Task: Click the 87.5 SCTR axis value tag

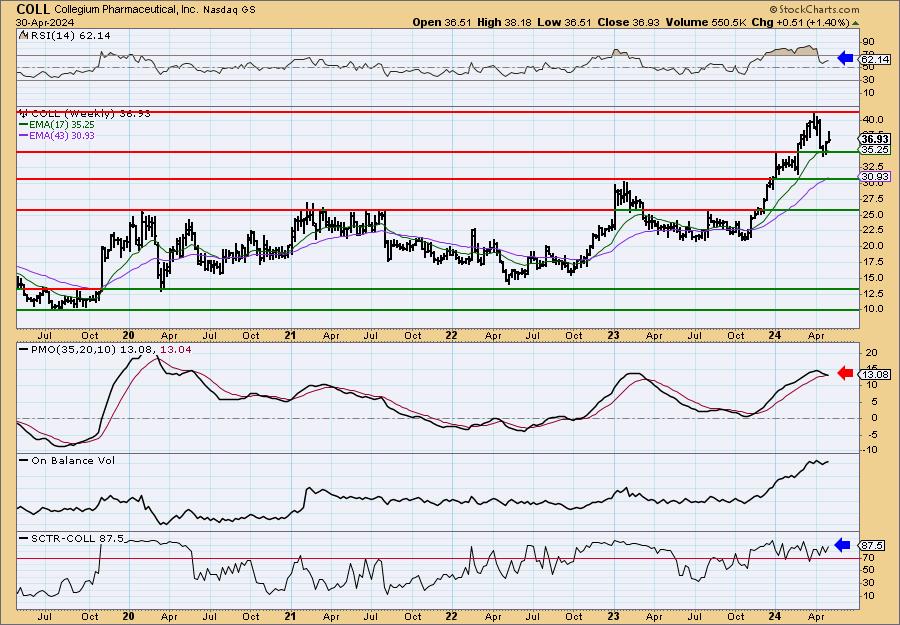Action: (x=872, y=545)
